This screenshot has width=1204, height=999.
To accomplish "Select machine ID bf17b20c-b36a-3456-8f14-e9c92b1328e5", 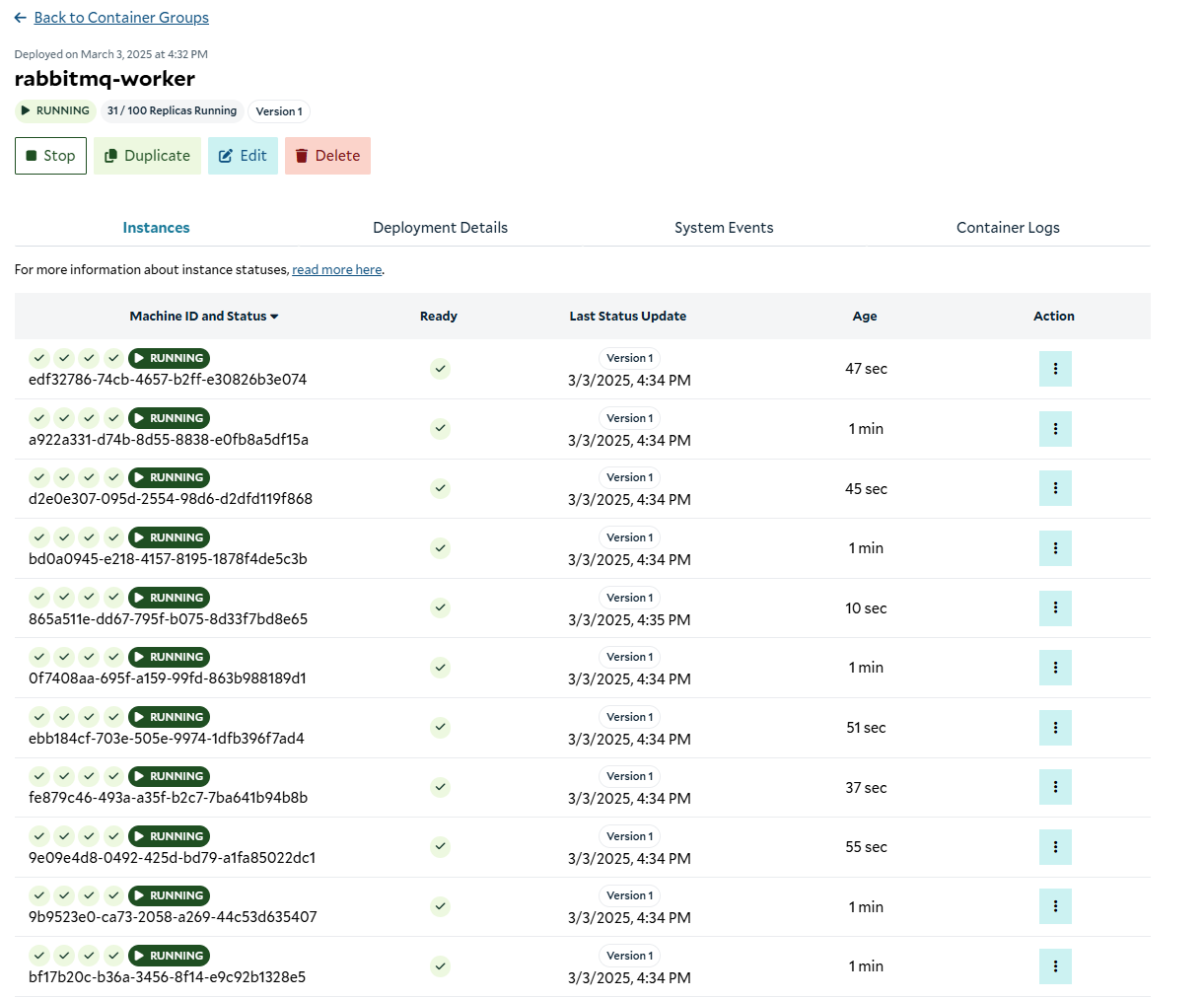I will pos(167,977).
